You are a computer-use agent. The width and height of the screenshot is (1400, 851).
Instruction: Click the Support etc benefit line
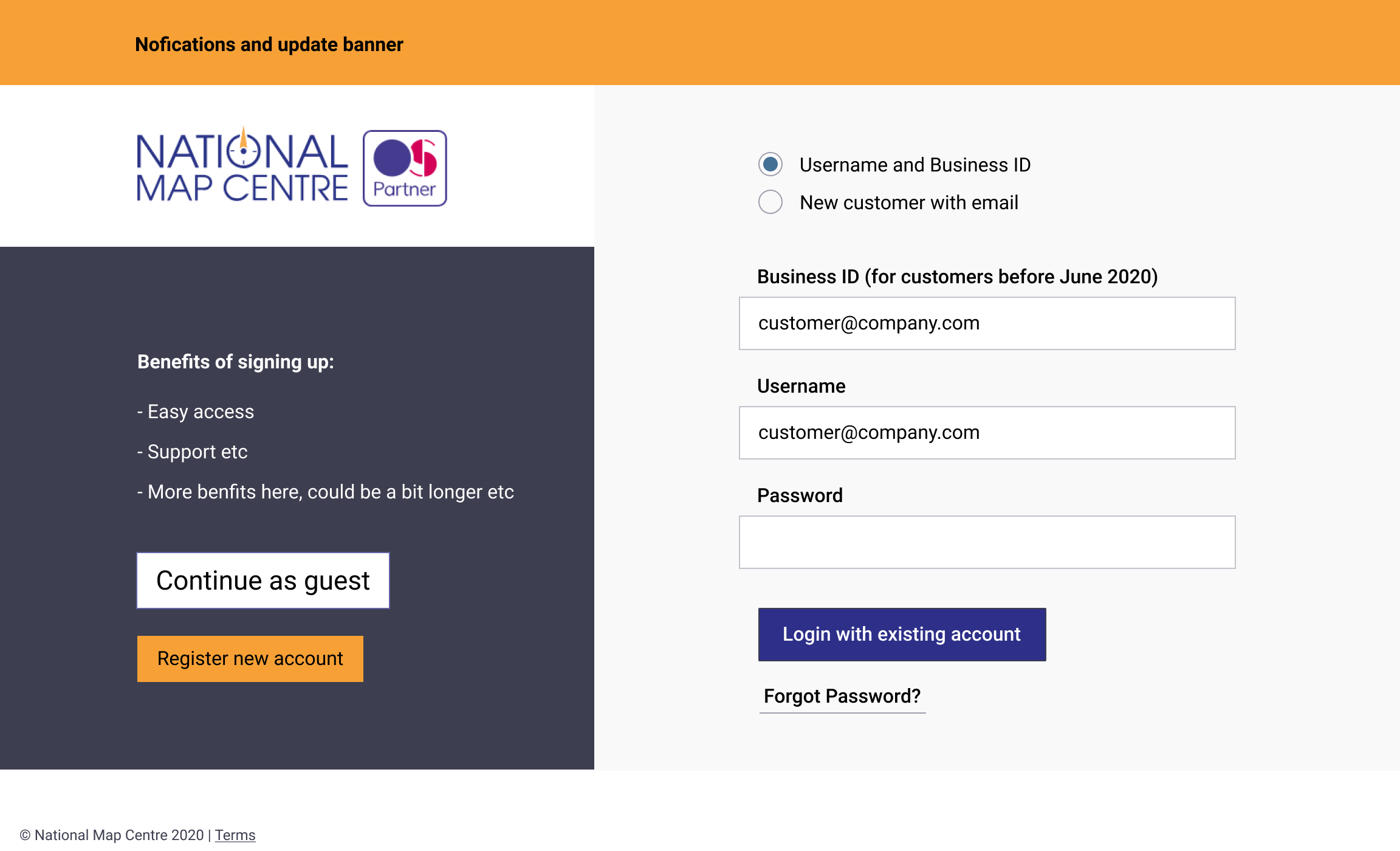tap(192, 452)
